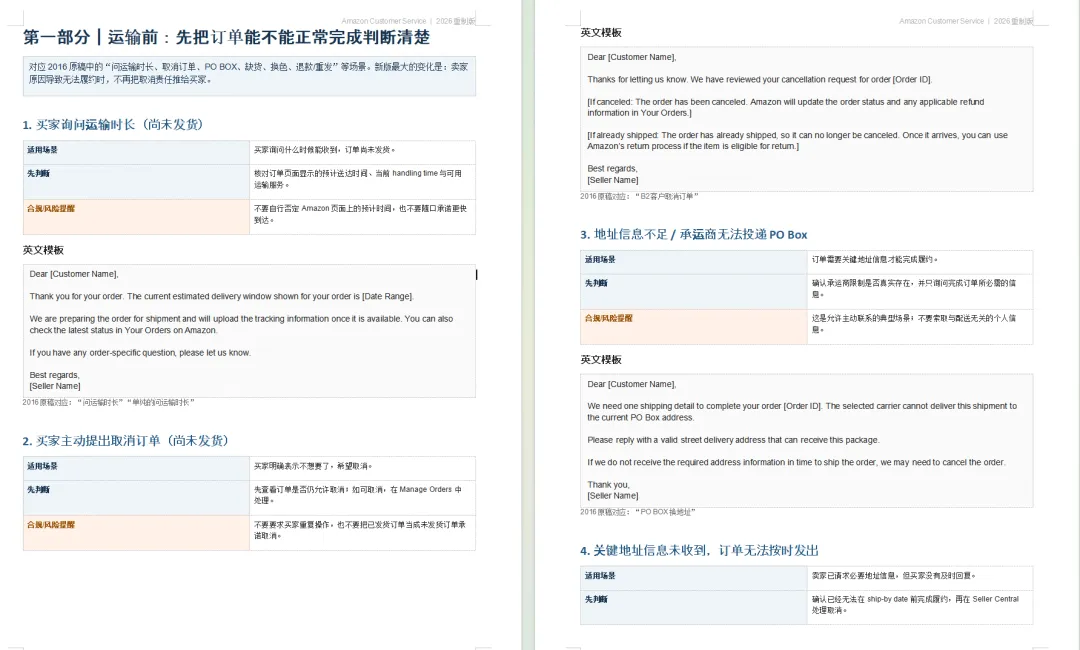1080x650 pixels.
Task: Click the '合规/风险提醒' label in section 3 table
Action: click(609, 318)
